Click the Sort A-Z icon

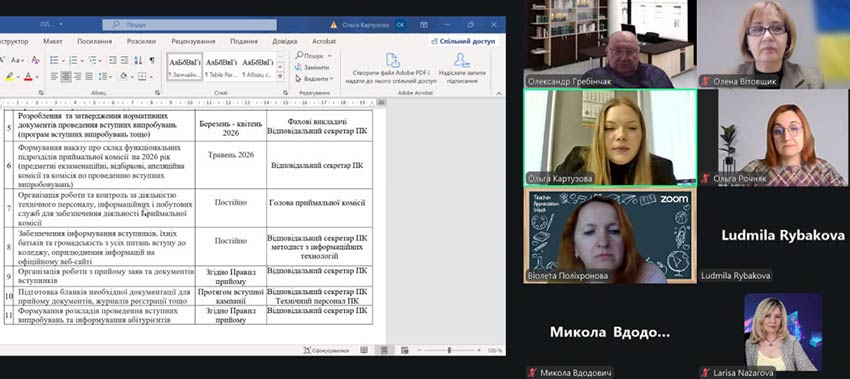click(138, 60)
